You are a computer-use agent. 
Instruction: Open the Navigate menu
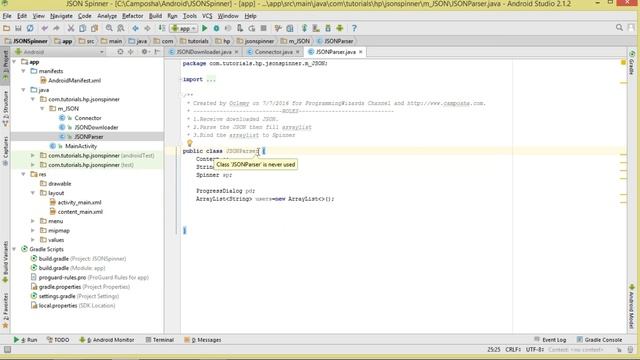tap(61, 16)
